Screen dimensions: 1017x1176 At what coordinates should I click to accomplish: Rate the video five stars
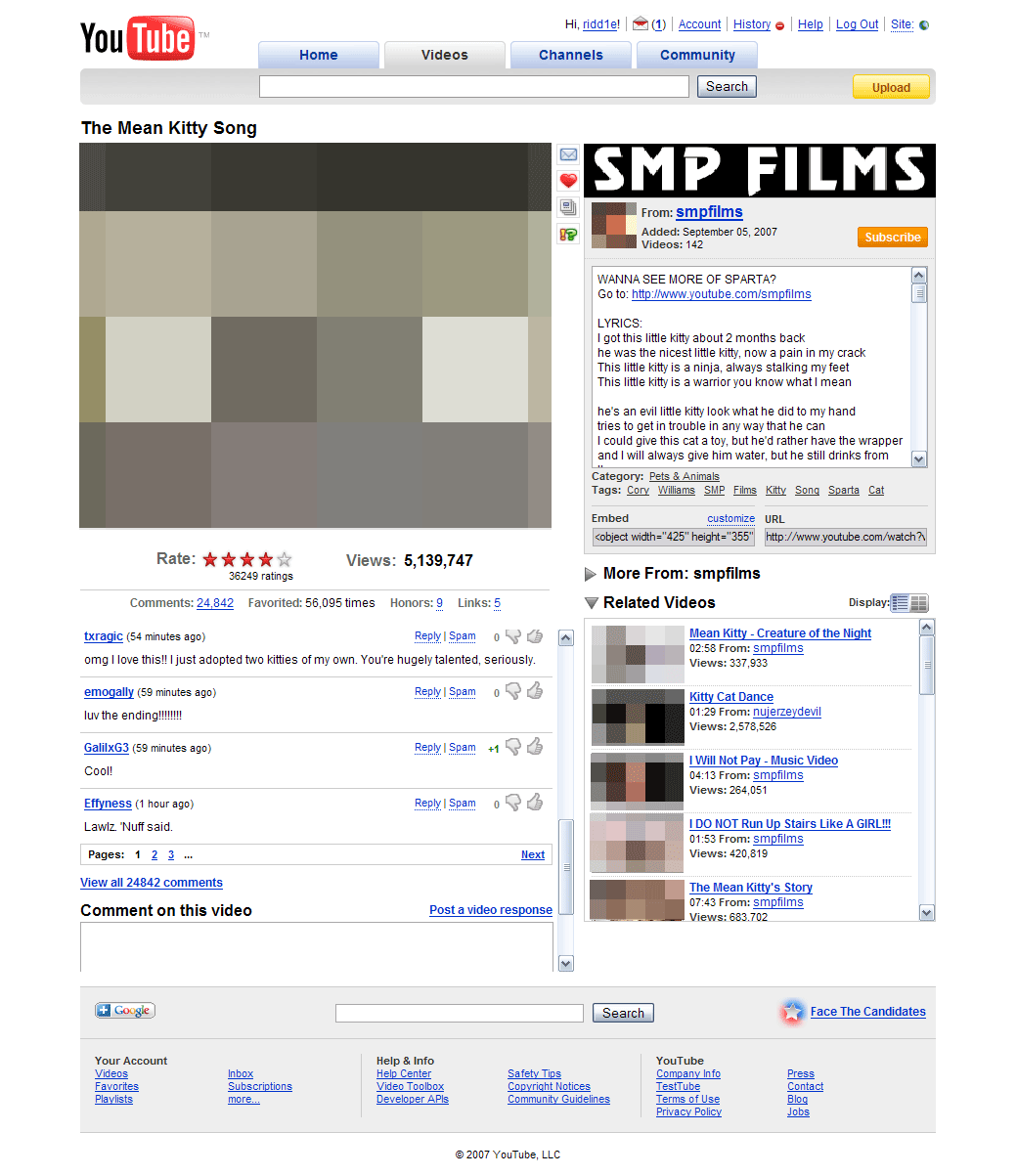(x=285, y=559)
